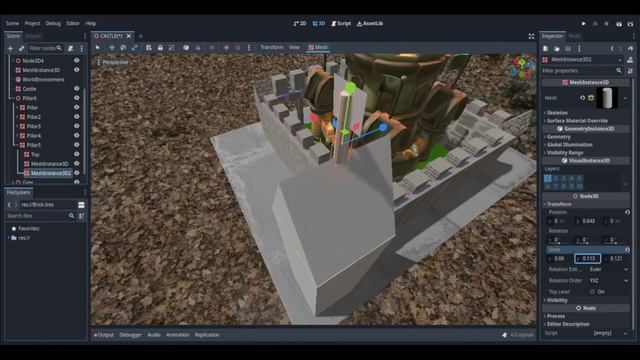Open documentation icon beside MeshInstance3D2 name

point(630,60)
